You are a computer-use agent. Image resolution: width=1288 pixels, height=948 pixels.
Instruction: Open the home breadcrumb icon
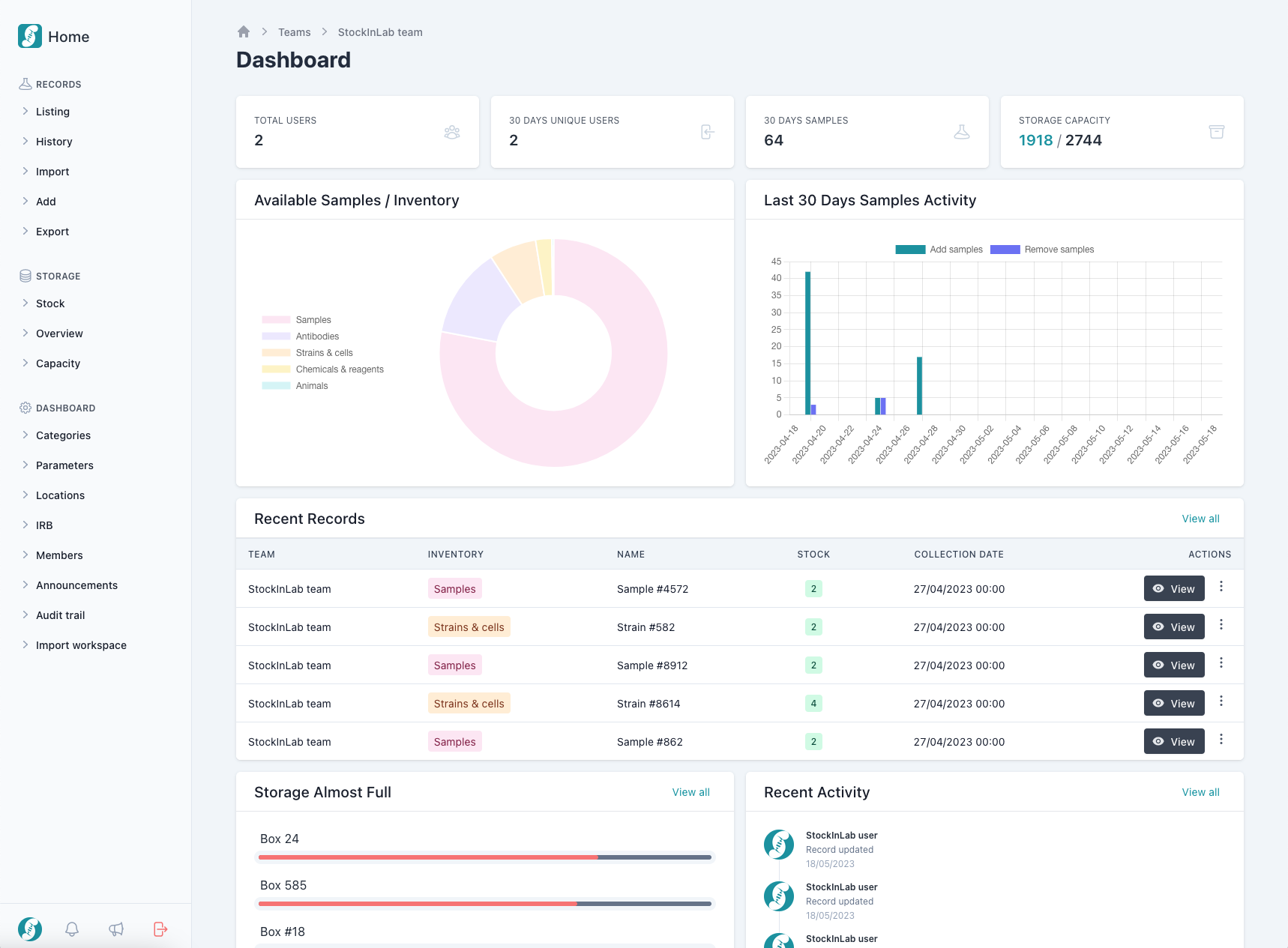244,31
